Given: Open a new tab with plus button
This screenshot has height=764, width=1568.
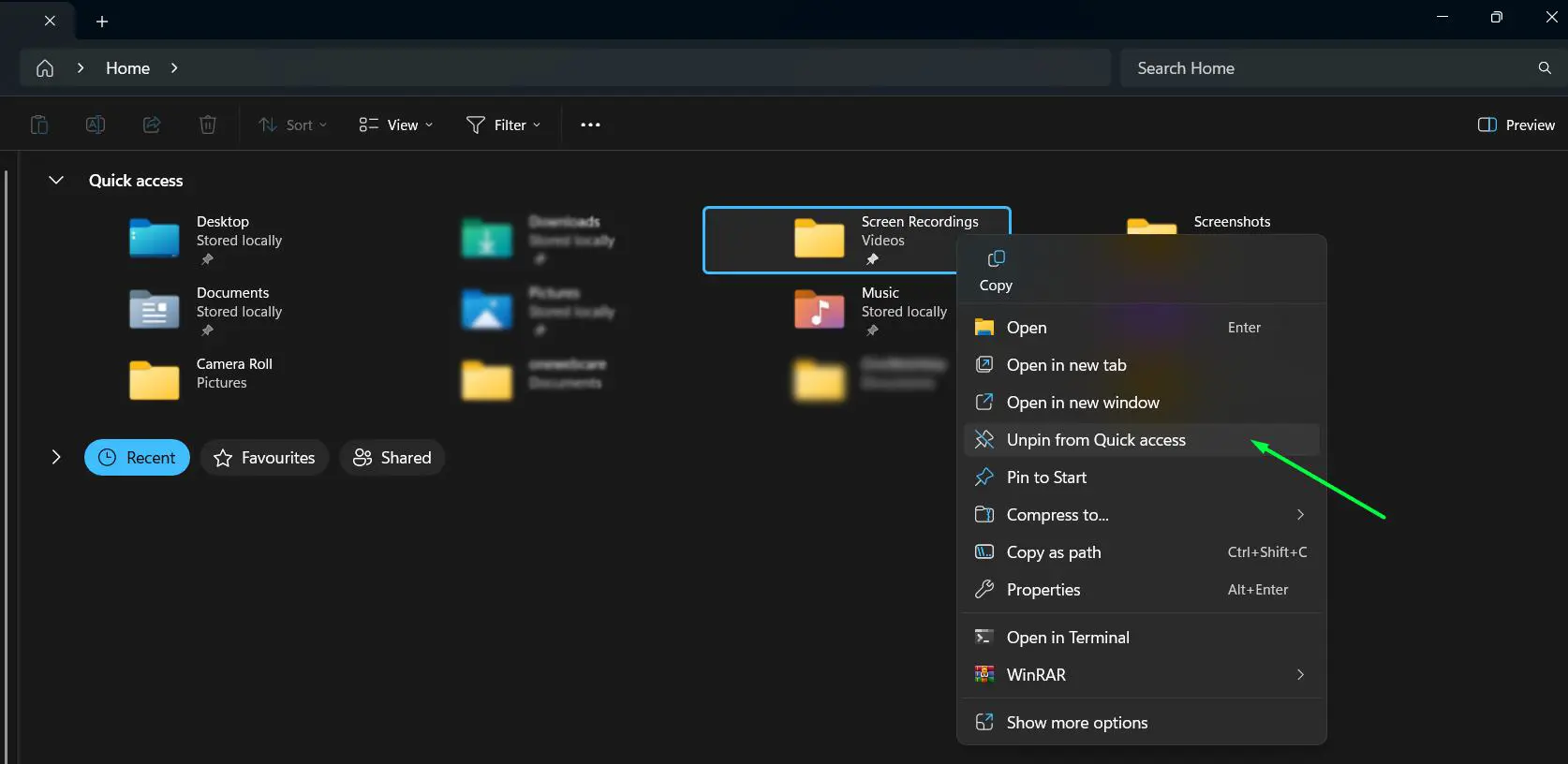Looking at the screenshot, I should point(102,21).
